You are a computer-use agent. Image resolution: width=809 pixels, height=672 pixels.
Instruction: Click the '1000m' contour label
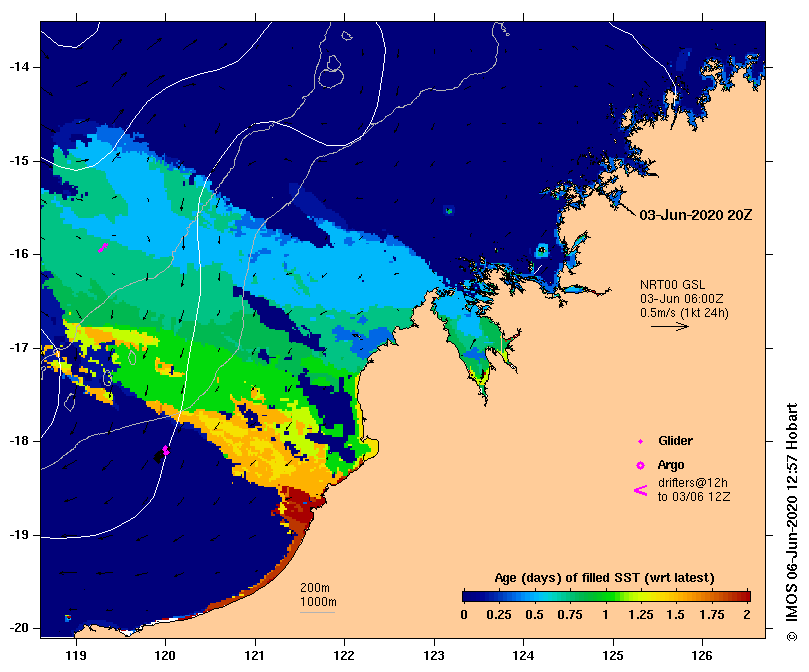point(318,602)
